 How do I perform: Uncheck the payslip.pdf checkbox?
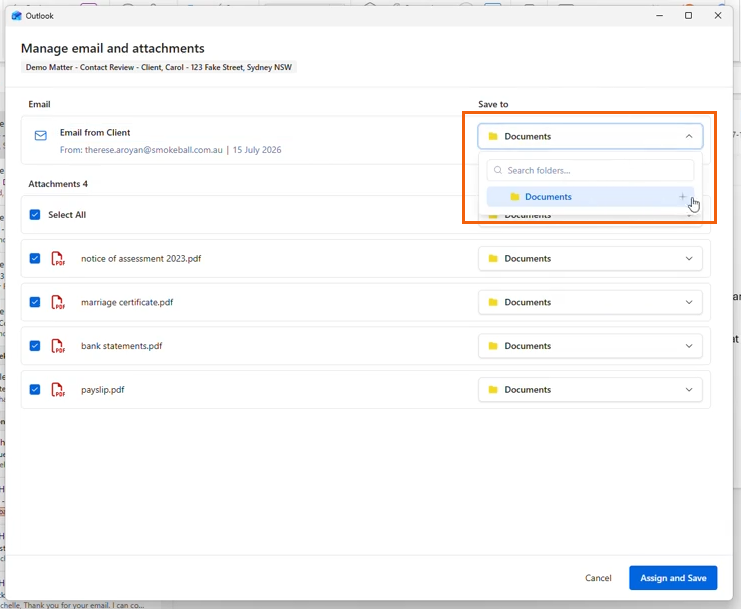(x=35, y=390)
